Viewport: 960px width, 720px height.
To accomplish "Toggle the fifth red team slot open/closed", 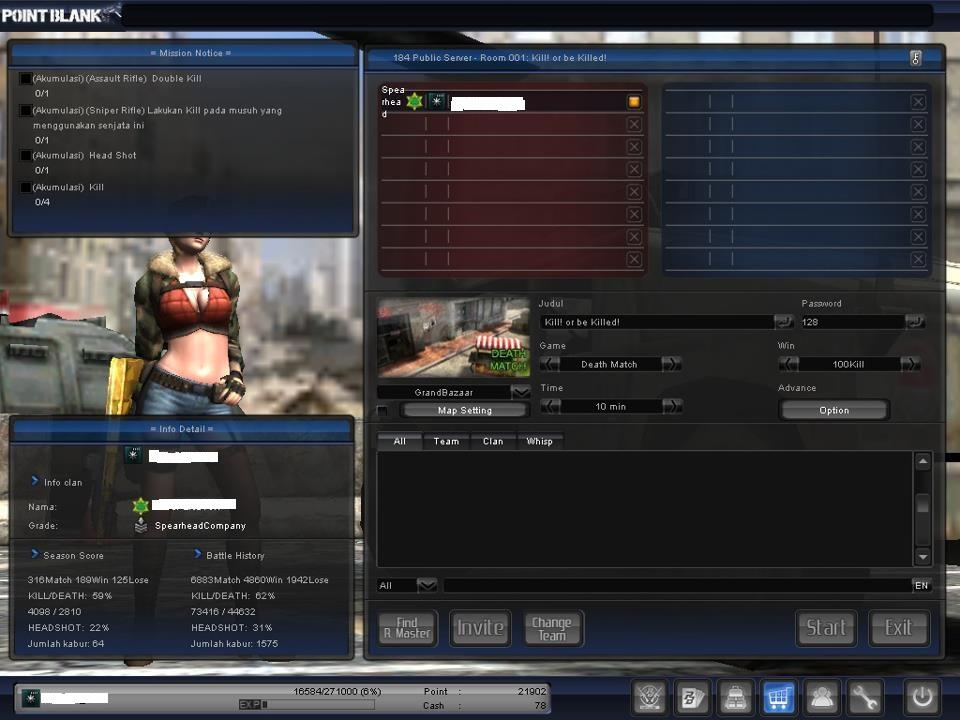I will (634, 192).
